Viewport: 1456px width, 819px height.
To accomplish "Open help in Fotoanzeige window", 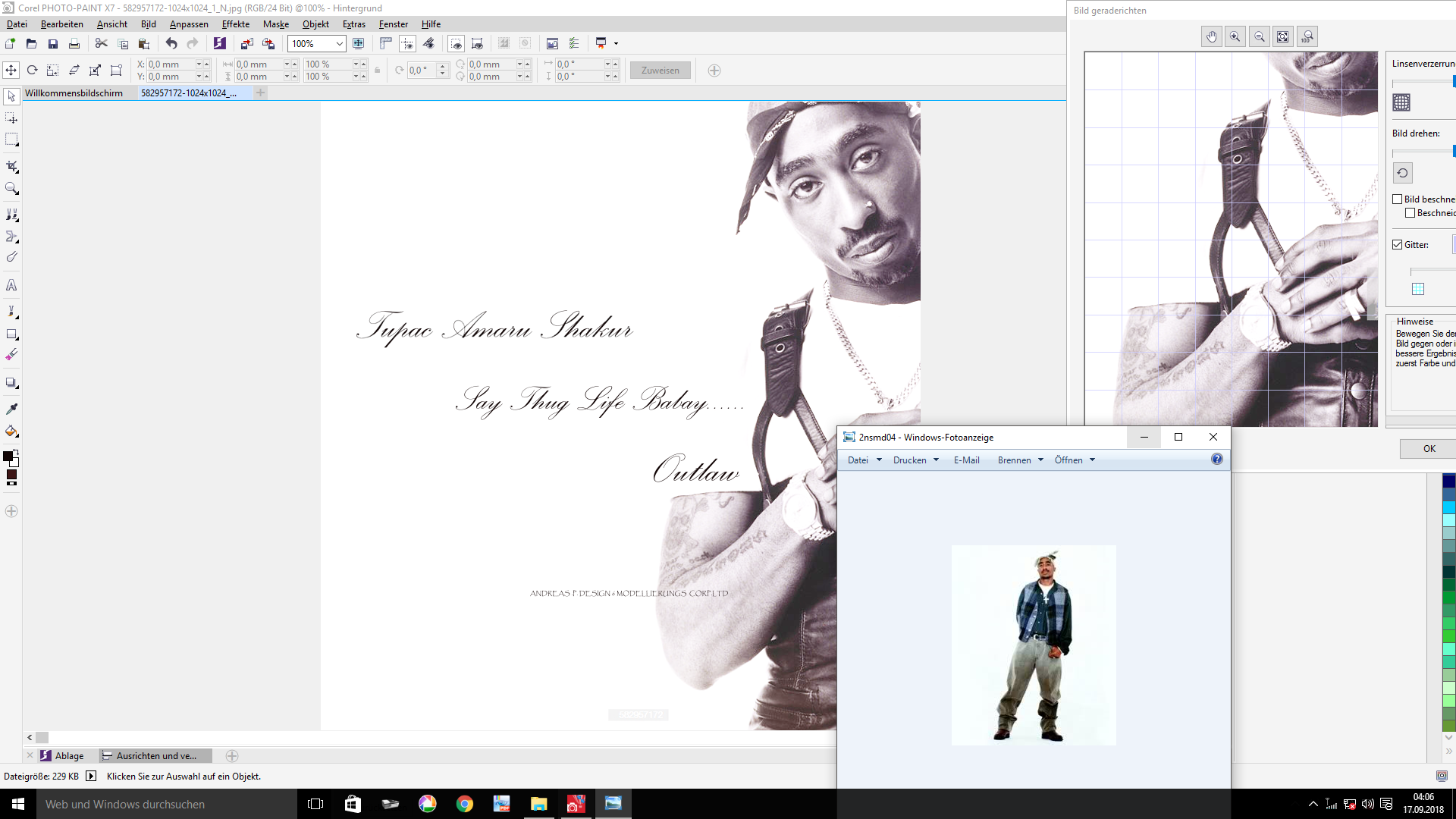I will [1217, 459].
